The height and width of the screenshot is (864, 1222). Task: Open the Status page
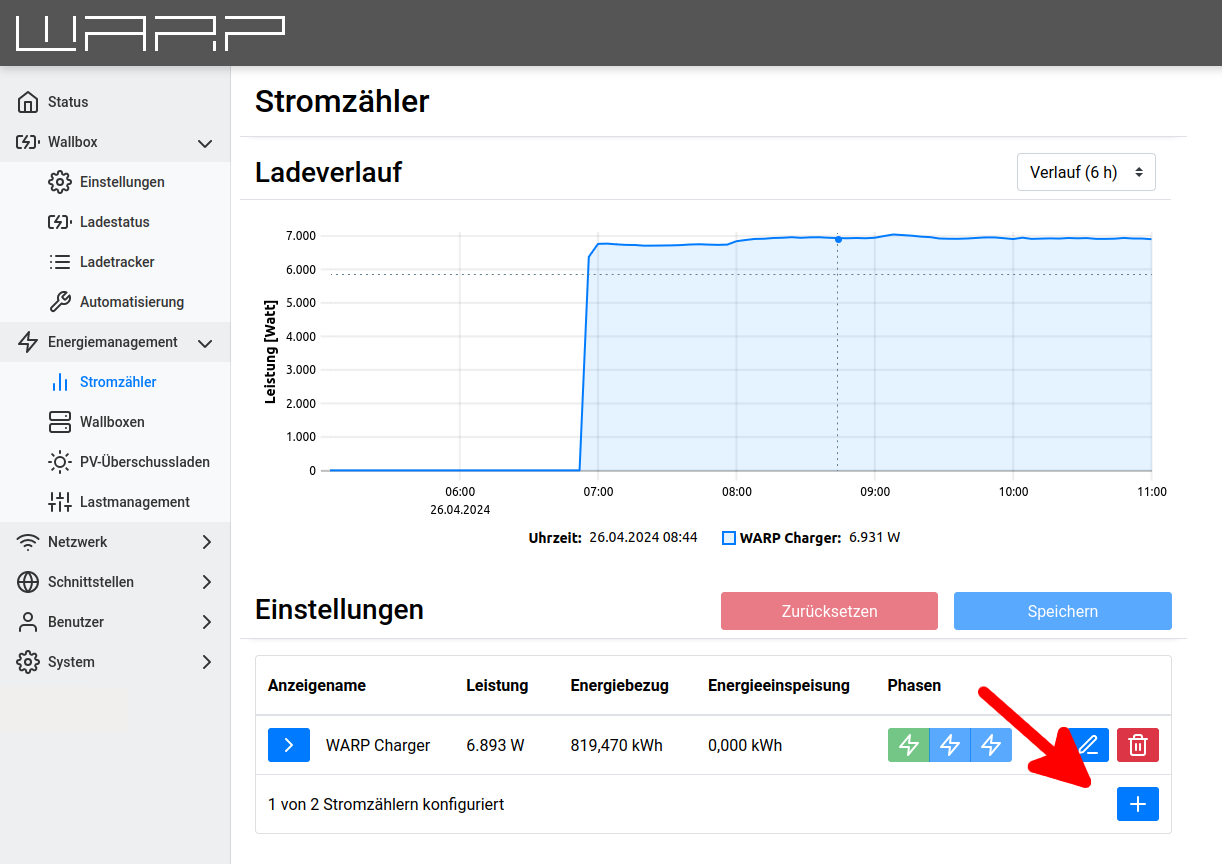click(68, 102)
